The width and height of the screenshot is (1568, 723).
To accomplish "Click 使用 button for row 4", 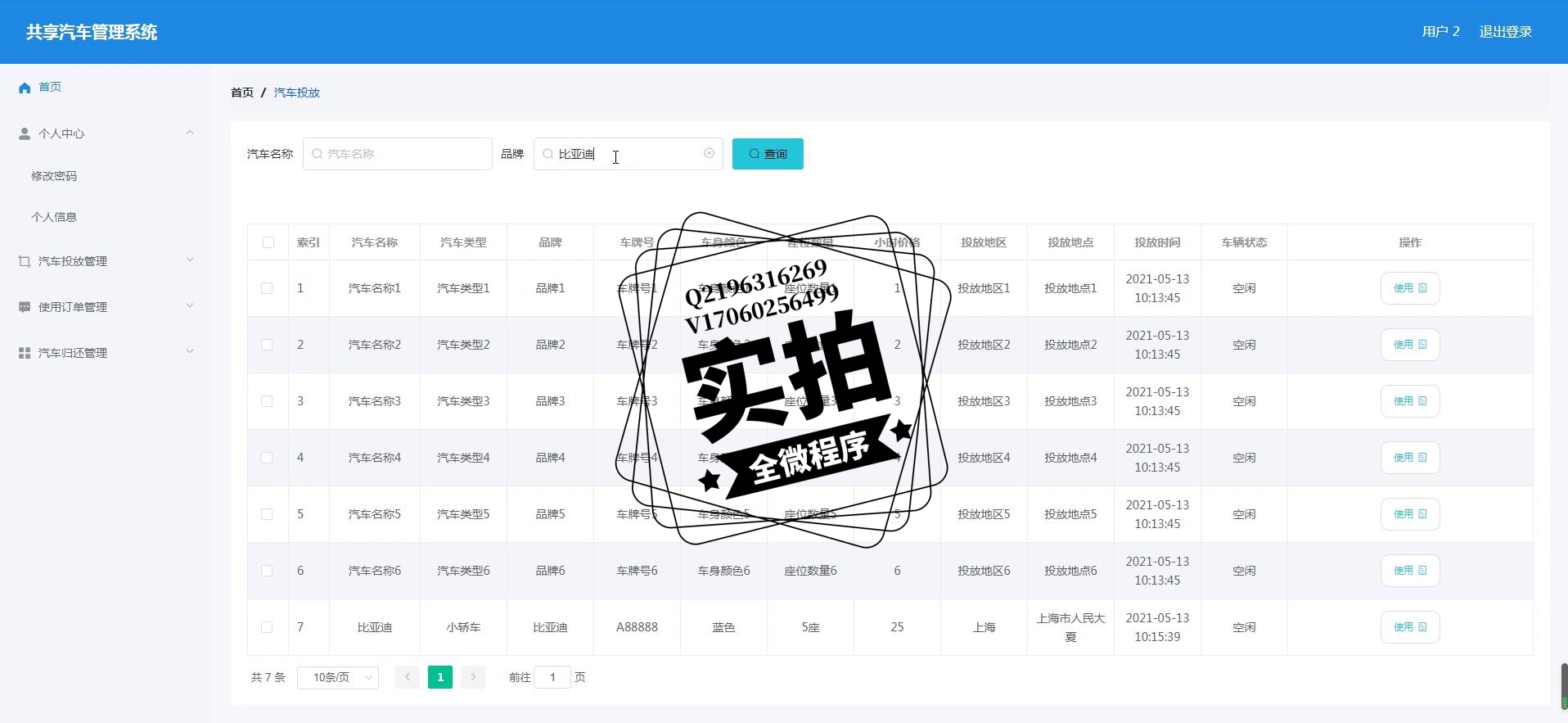I will click(1410, 458).
